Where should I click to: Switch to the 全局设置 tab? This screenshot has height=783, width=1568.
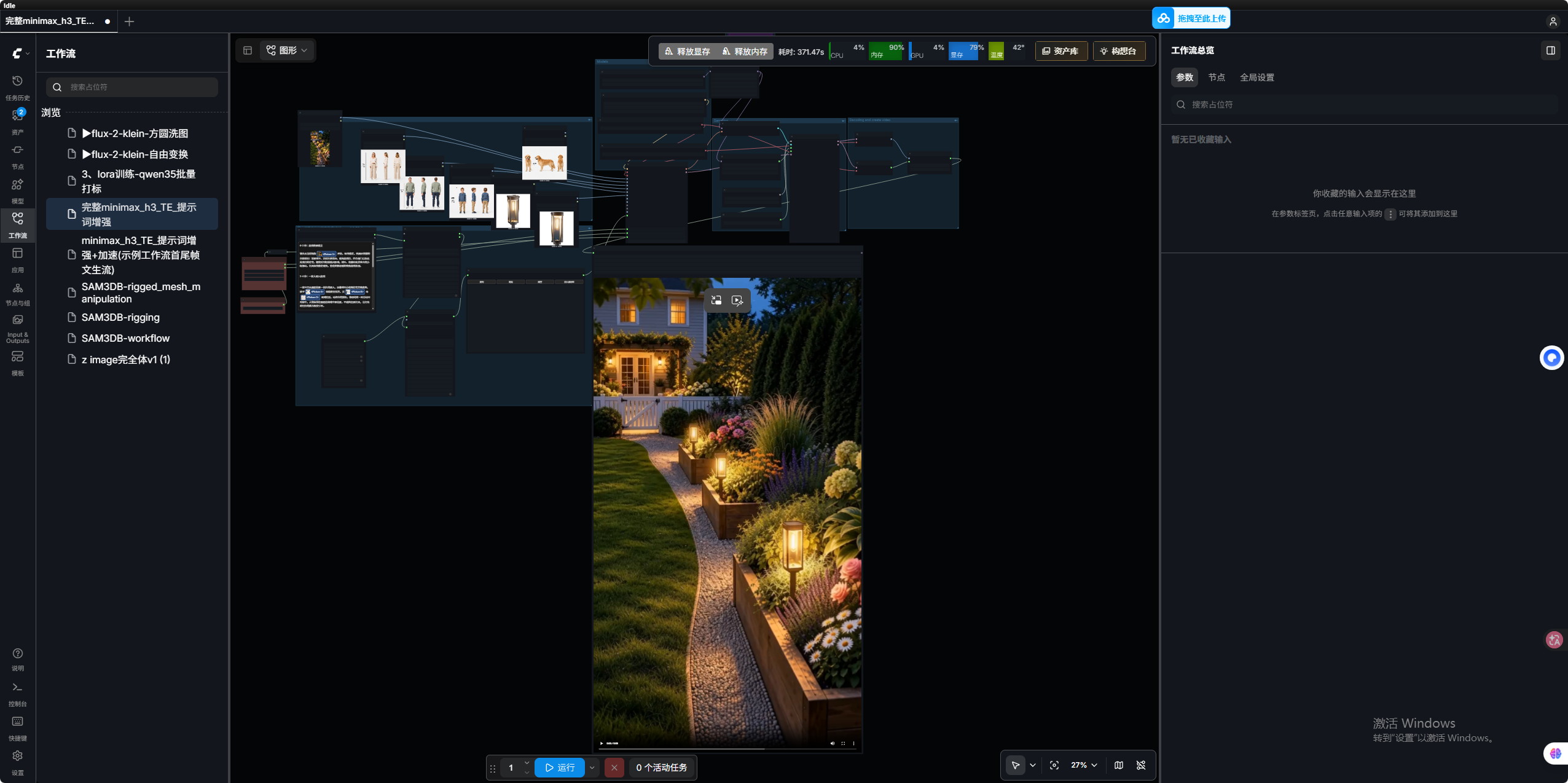coord(1257,77)
